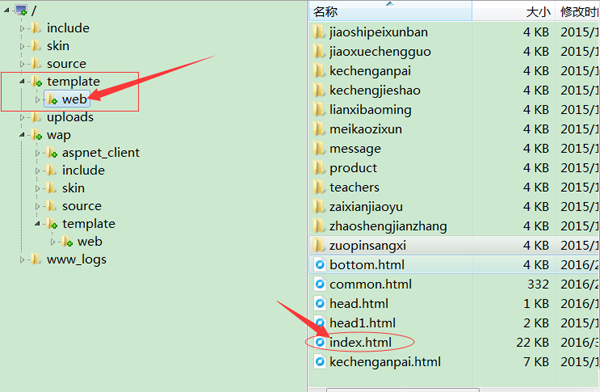The image size is (600, 392).
Task: Sort by the 名称 column header
Action: [x=390, y=11]
